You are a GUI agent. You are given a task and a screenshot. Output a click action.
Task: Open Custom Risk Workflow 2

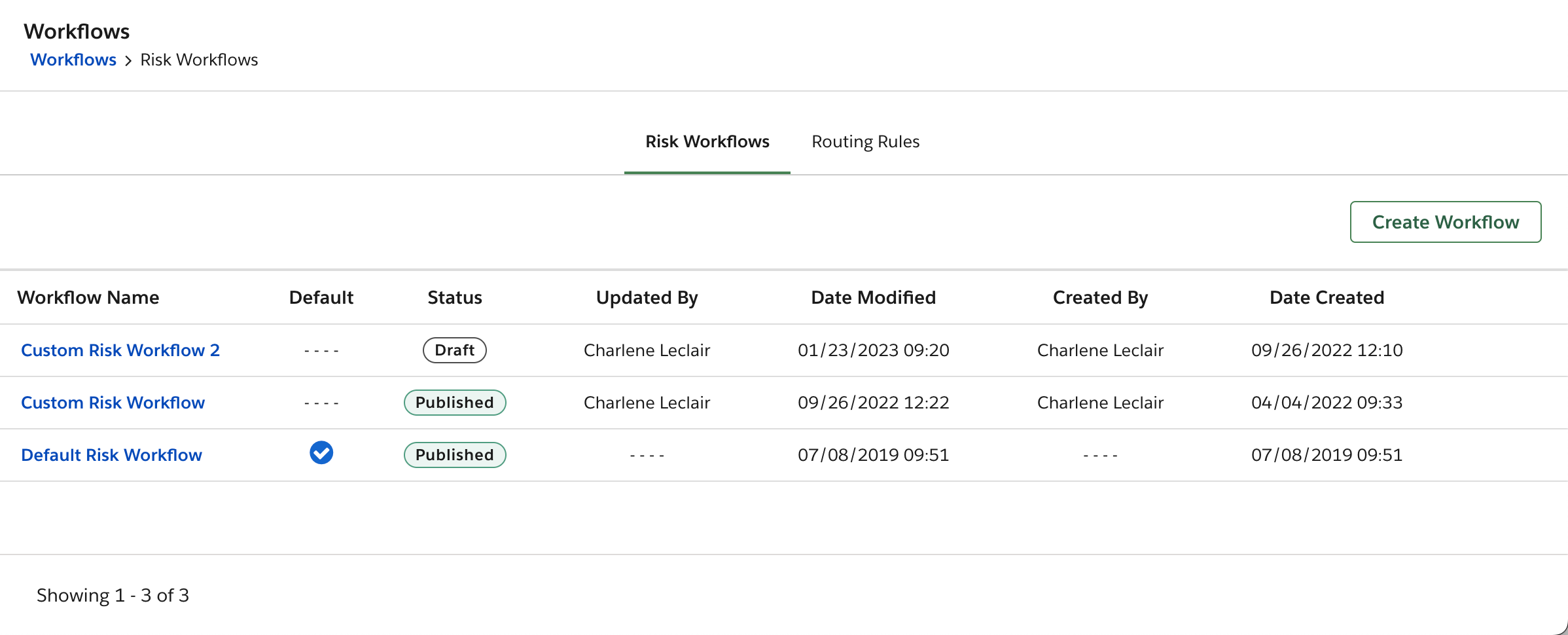tap(120, 350)
